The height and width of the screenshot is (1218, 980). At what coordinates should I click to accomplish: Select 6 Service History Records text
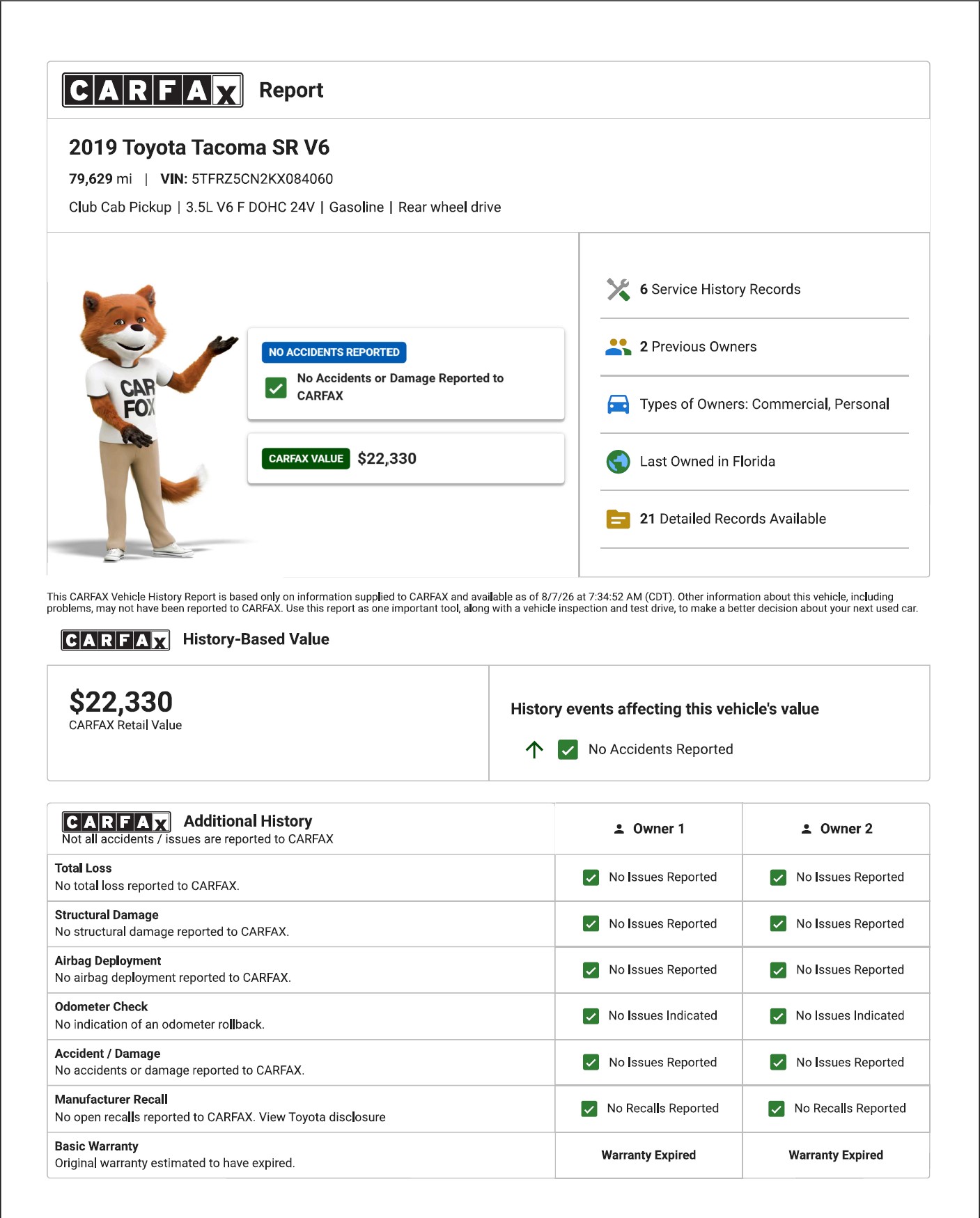[x=720, y=289]
